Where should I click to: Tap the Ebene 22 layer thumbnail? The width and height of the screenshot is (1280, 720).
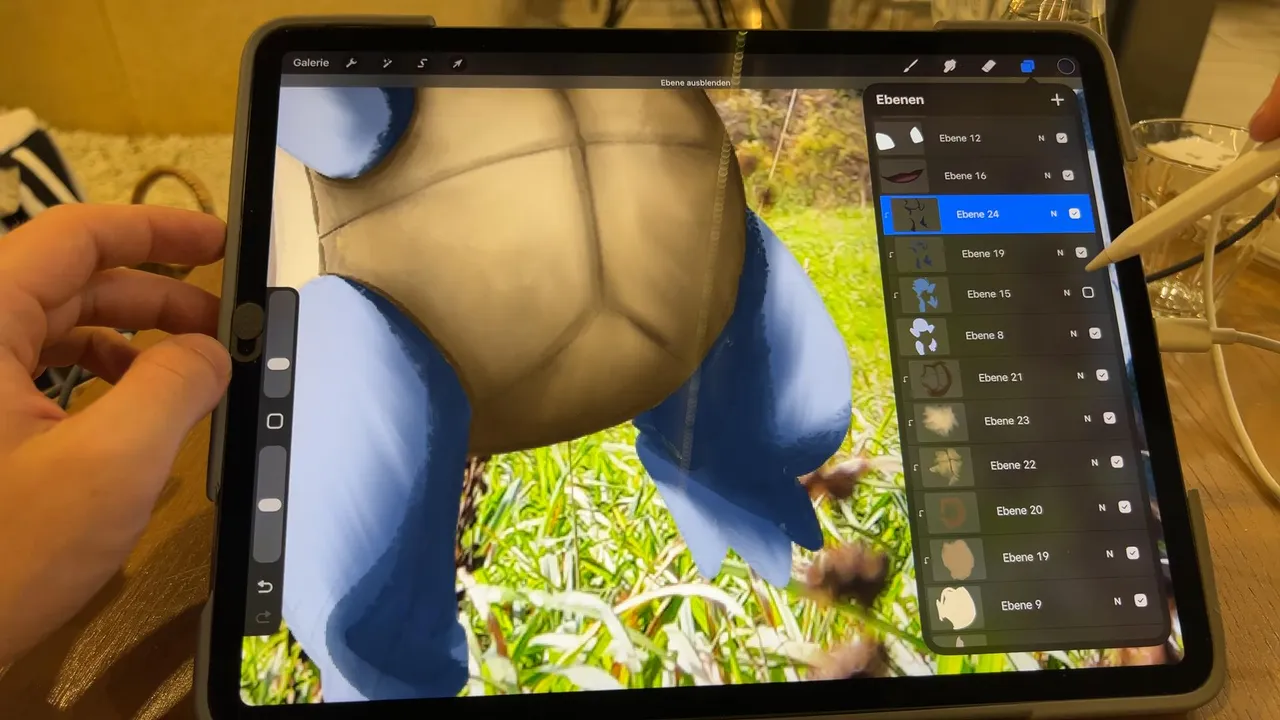(946, 466)
